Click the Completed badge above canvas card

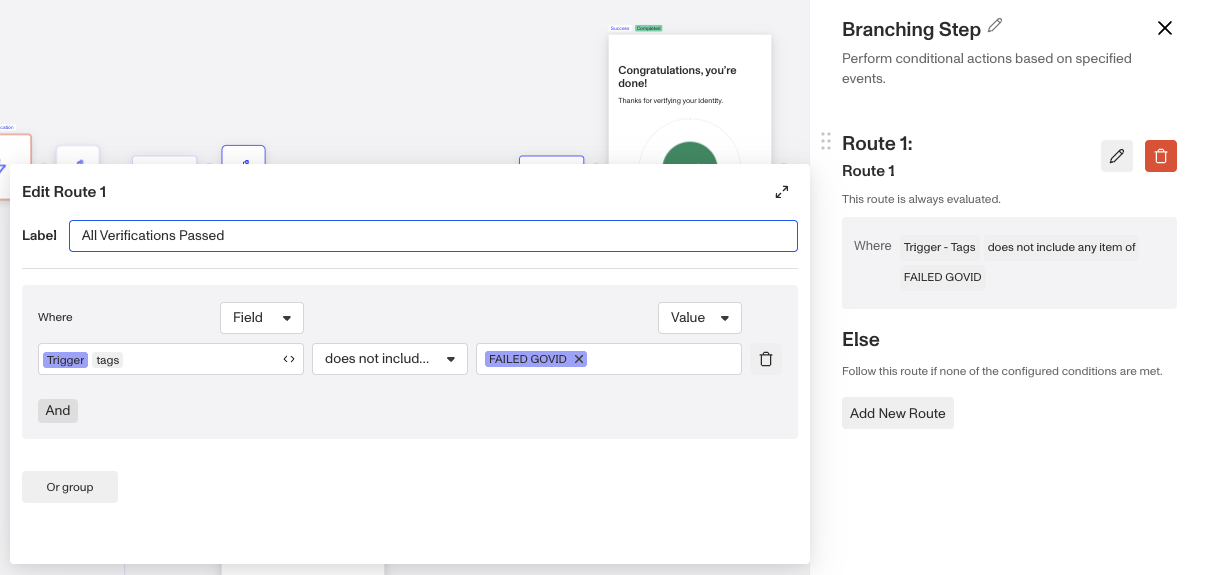[648, 28]
